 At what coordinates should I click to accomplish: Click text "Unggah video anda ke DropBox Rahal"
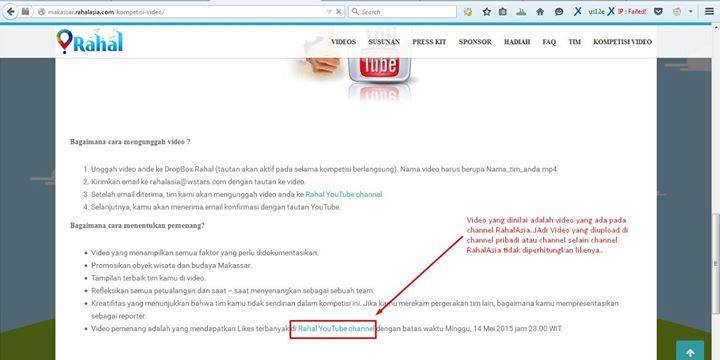(x=152, y=169)
